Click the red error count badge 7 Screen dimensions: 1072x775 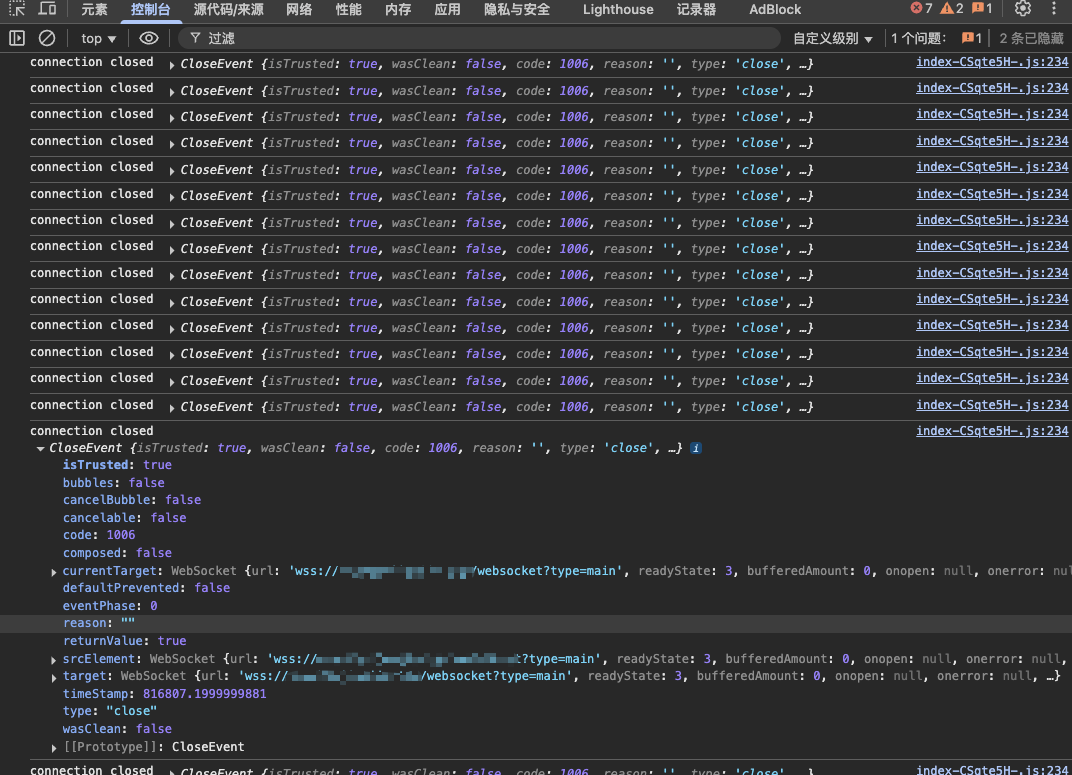(x=921, y=9)
